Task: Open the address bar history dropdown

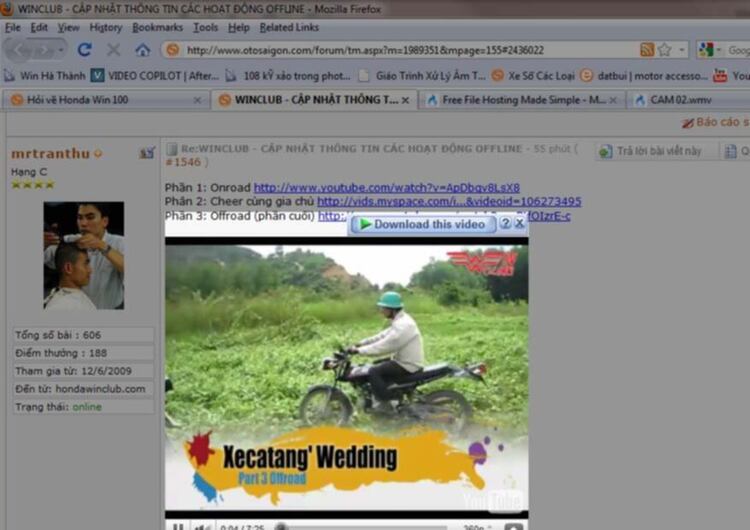Action: click(682, 50)
